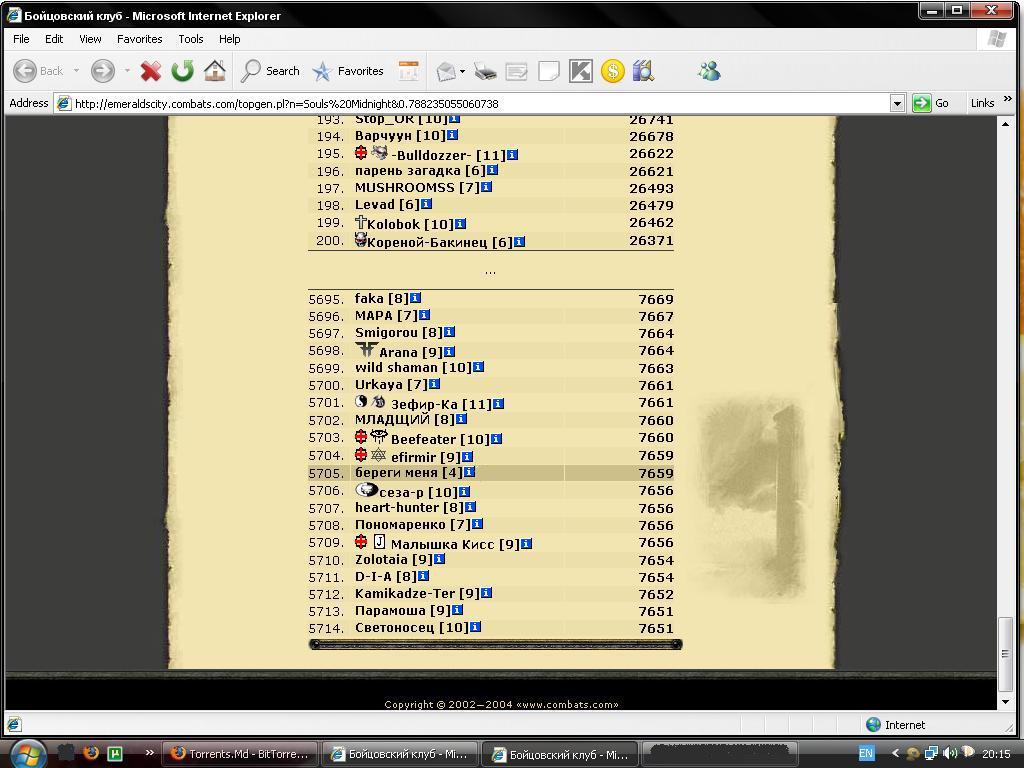Viewport: 1024px width, 768px height.
Task: Open the address bar dropdown arrow
Action: [897, 103]
